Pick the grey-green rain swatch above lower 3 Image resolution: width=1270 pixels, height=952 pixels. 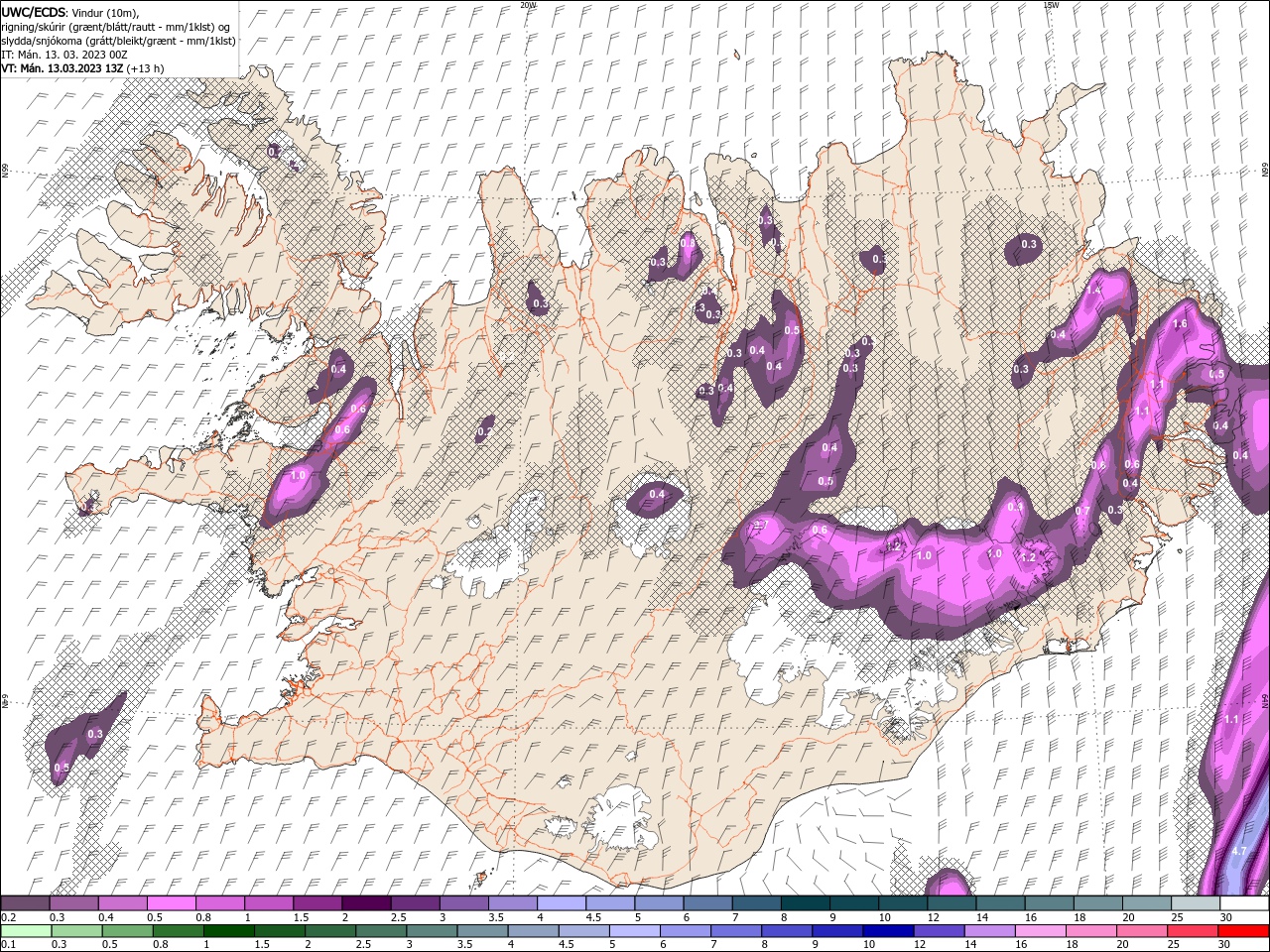pyautogui.click(x=433, y=931)
